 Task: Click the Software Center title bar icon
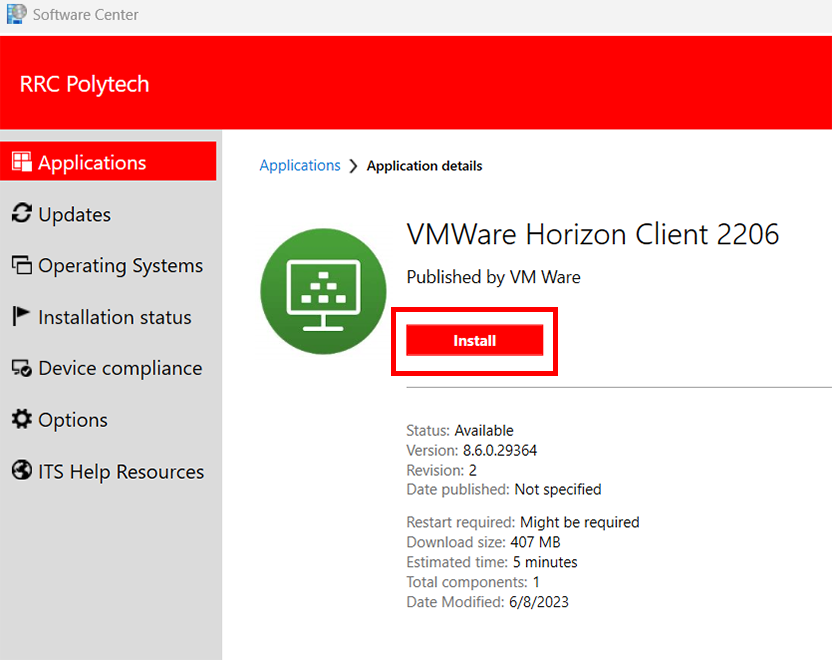[16, 15]
